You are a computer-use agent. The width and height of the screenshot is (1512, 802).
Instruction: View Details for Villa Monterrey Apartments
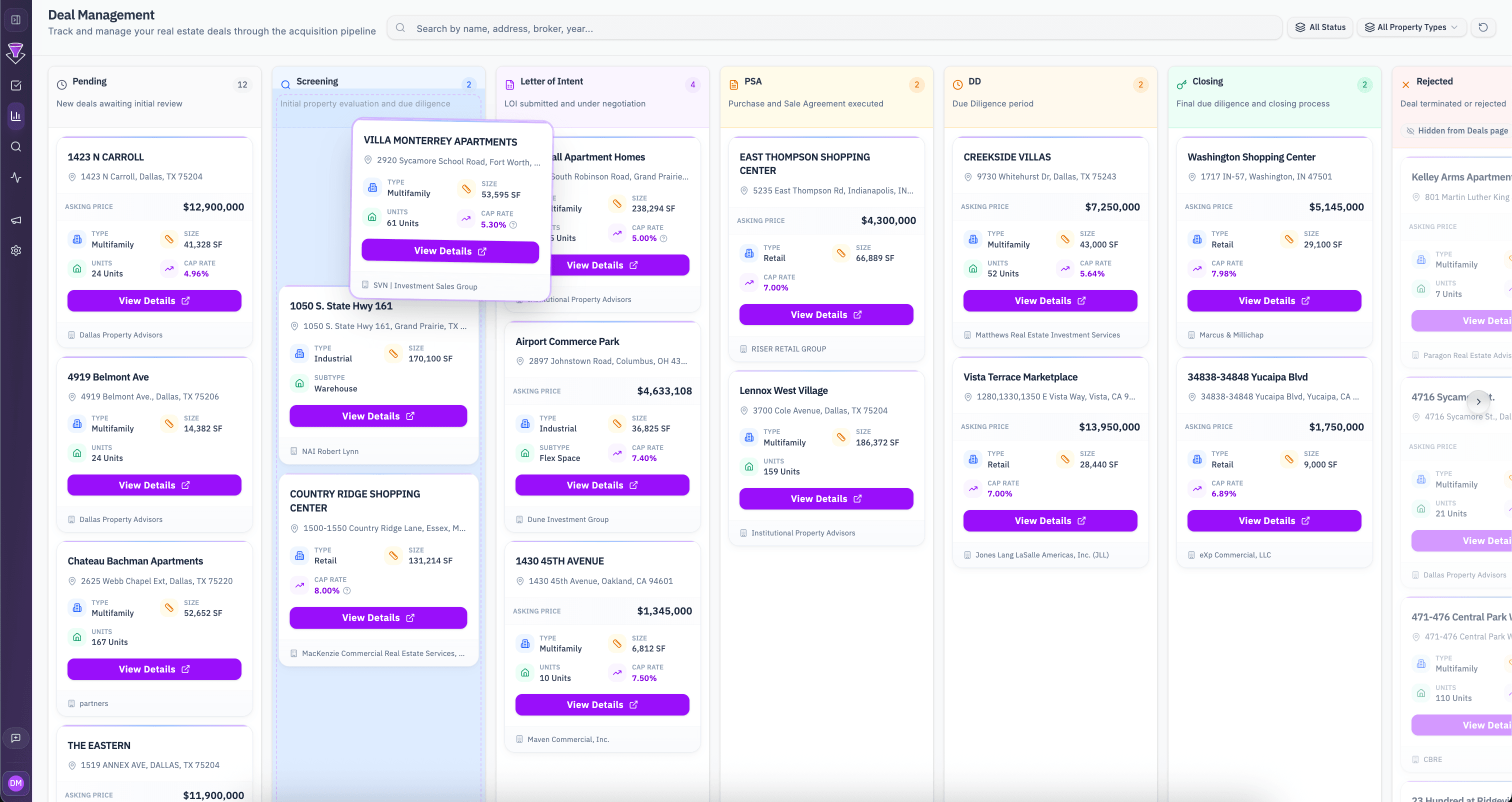pos(449,250)
